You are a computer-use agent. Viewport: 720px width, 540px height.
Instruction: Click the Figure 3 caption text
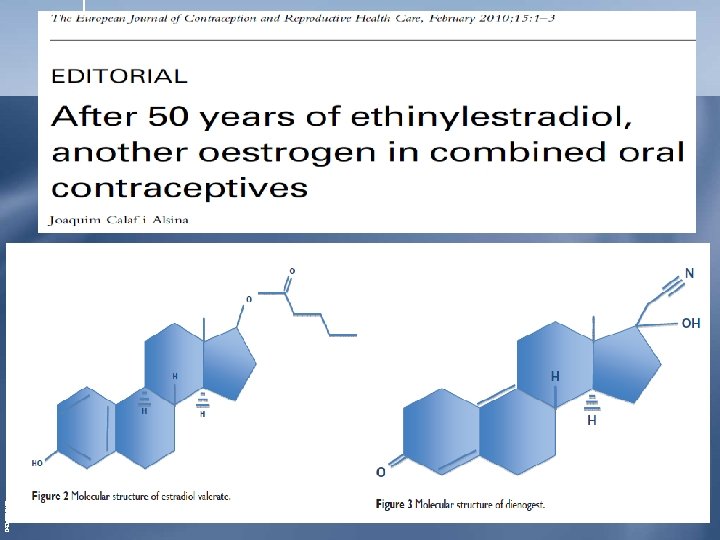pyautogui.click(x=460, y=504)
